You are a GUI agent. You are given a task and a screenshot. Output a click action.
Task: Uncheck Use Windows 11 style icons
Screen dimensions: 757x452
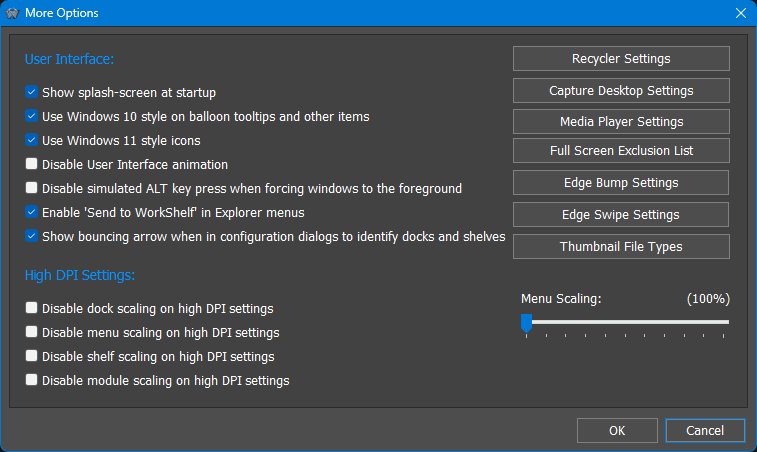point(31,140)
